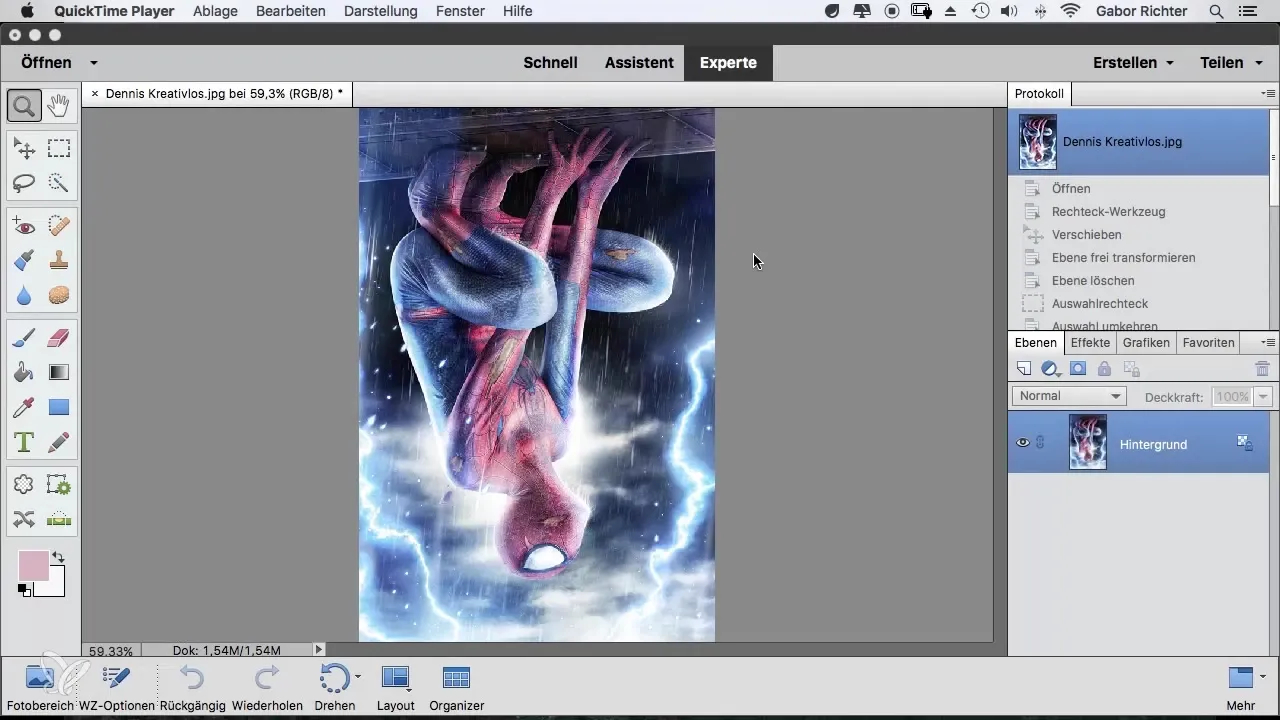Toggle the Hintergrund layer link icon

(1041, 443)
